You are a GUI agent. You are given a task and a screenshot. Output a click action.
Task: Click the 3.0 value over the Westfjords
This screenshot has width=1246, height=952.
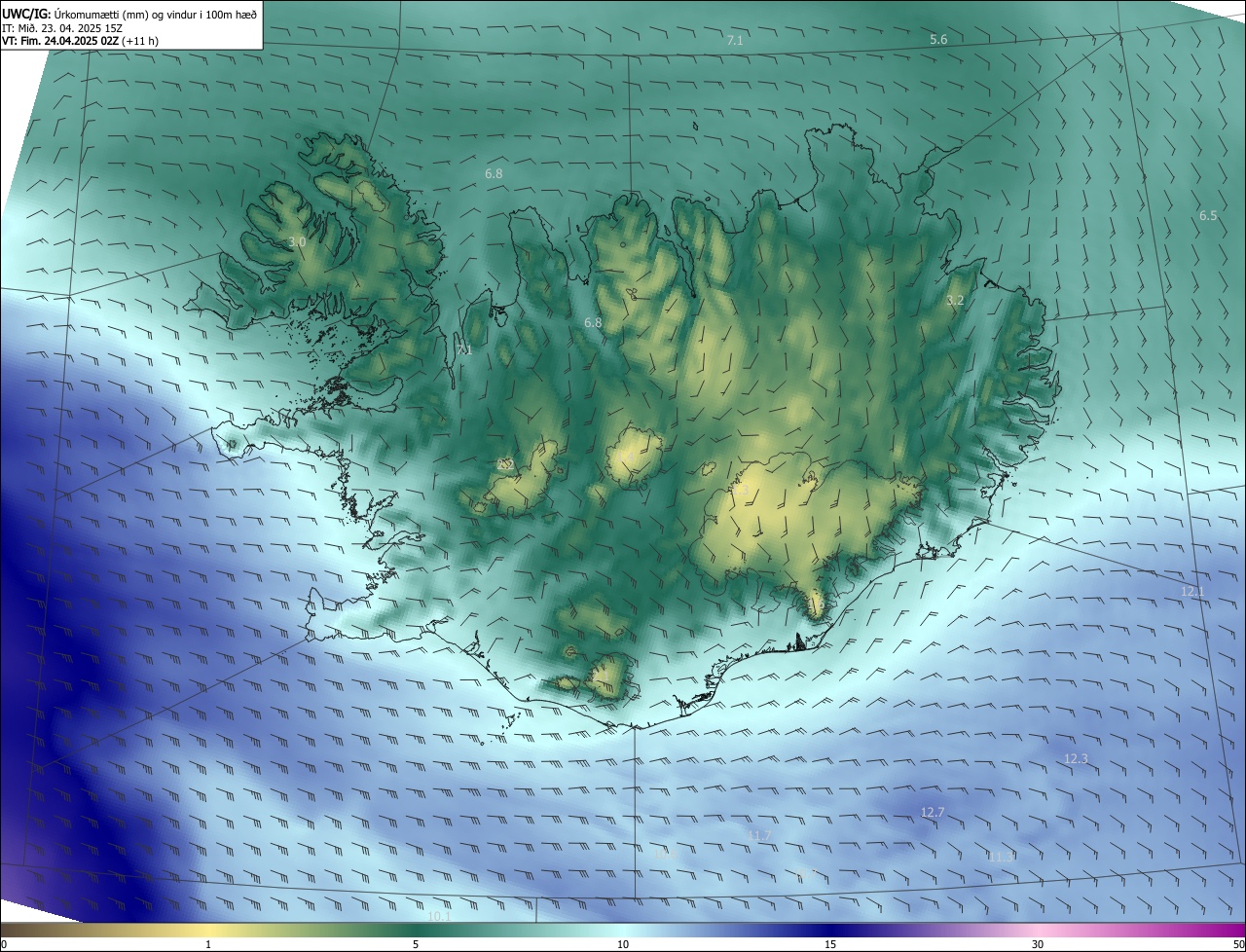(297, 241)
